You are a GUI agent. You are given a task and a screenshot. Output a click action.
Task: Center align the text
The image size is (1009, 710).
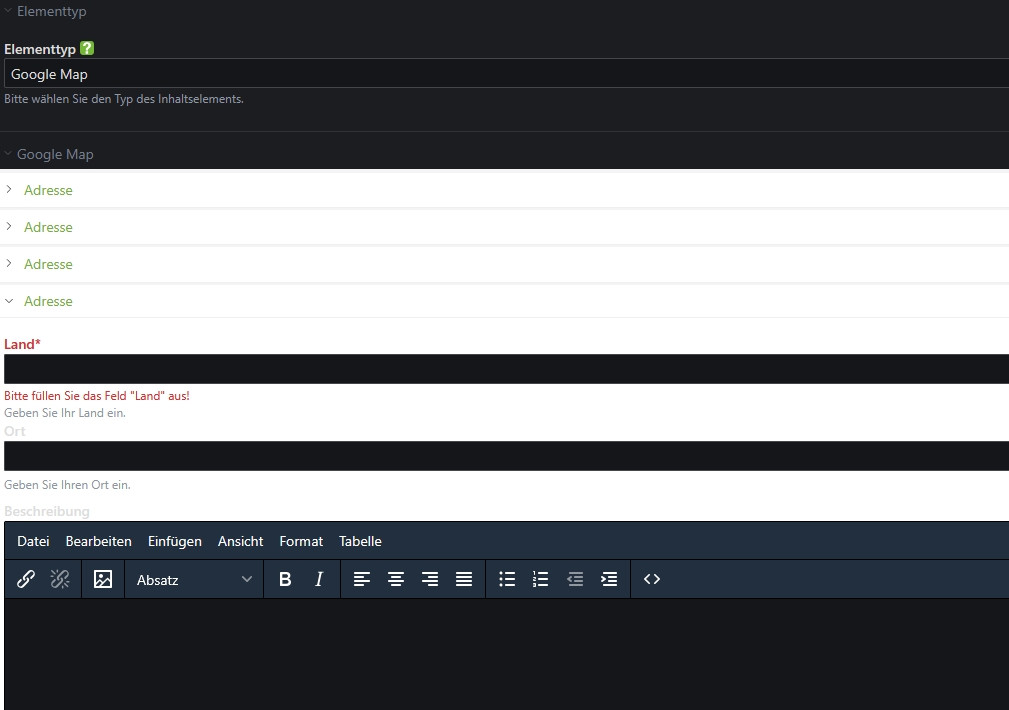click(396, 579)
